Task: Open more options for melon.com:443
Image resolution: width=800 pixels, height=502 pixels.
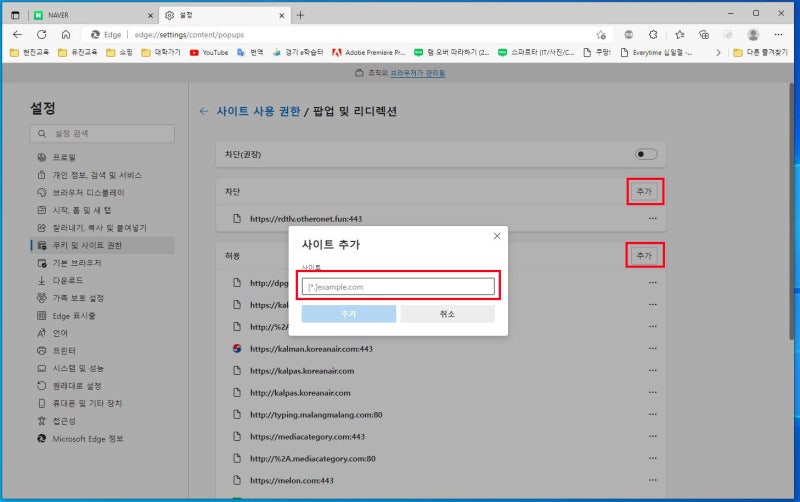Action: pos(653,480)
